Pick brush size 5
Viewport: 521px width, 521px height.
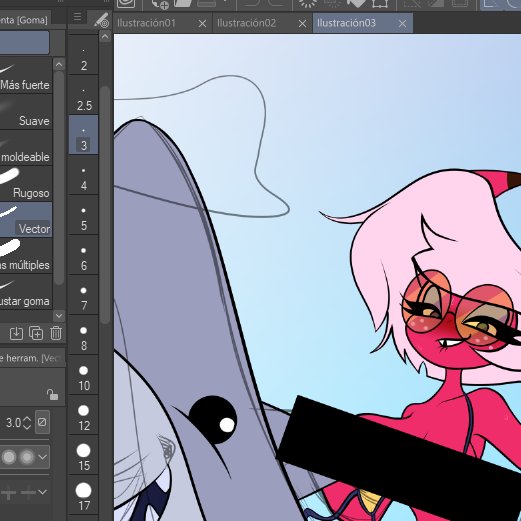click(83, 215)
